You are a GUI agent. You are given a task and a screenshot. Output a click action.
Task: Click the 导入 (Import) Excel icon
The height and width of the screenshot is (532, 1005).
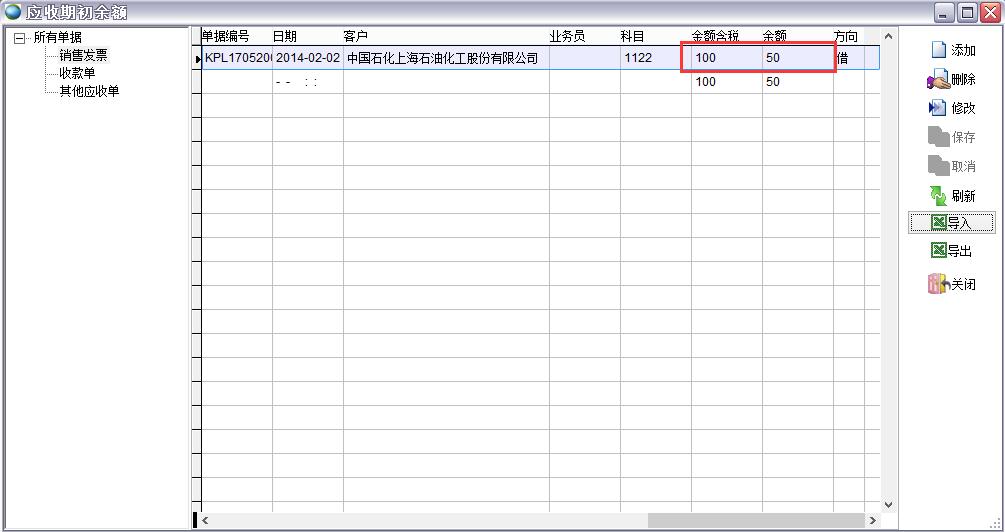point(938,223)
